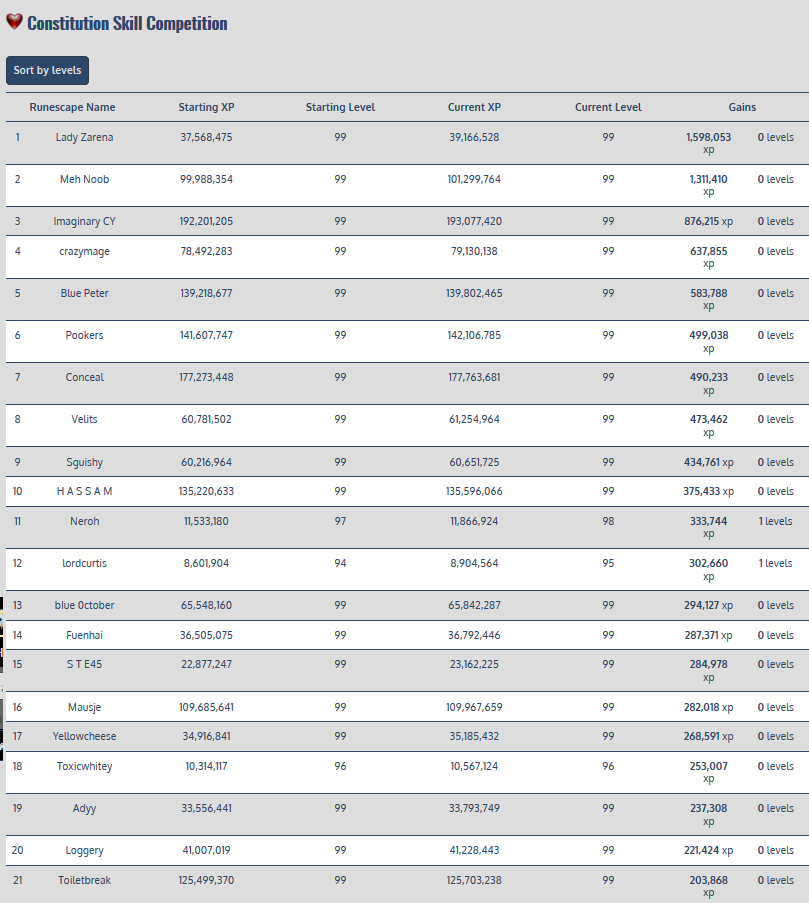Viewport: 809px width, 903px height.
Task: Click the Gains column header
Action: [742, 107]
